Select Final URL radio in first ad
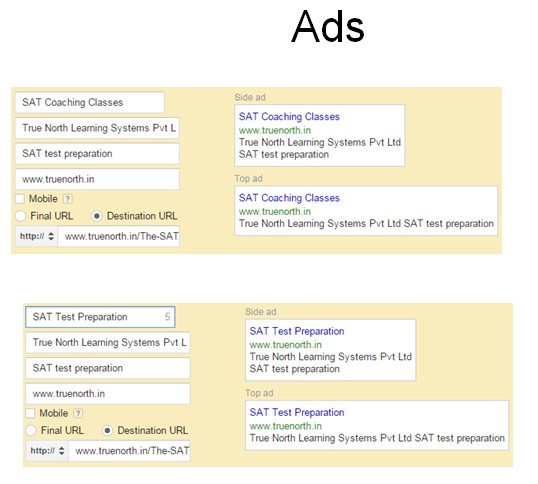 [21, 216]
